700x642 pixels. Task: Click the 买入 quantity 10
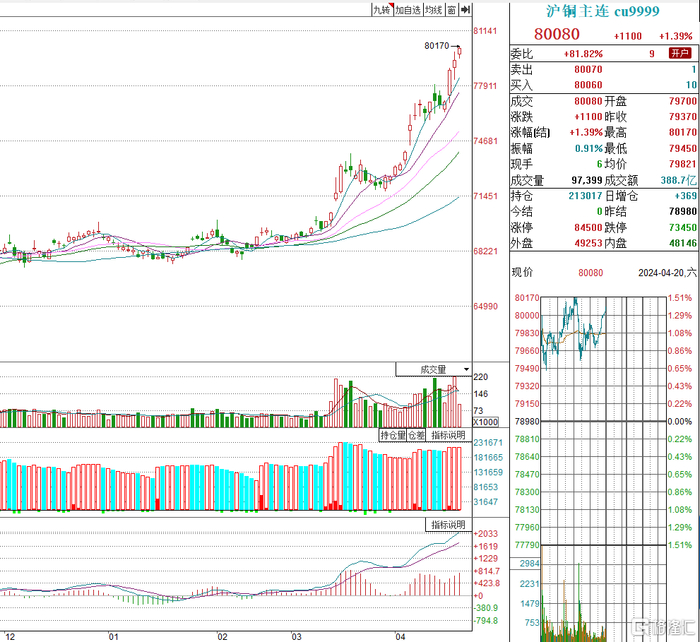[x=692, y=85]
